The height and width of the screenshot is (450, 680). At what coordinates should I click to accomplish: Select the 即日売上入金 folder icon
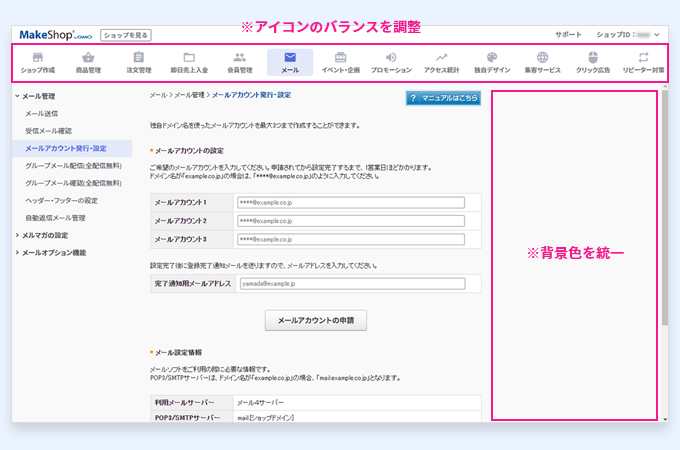189,58
